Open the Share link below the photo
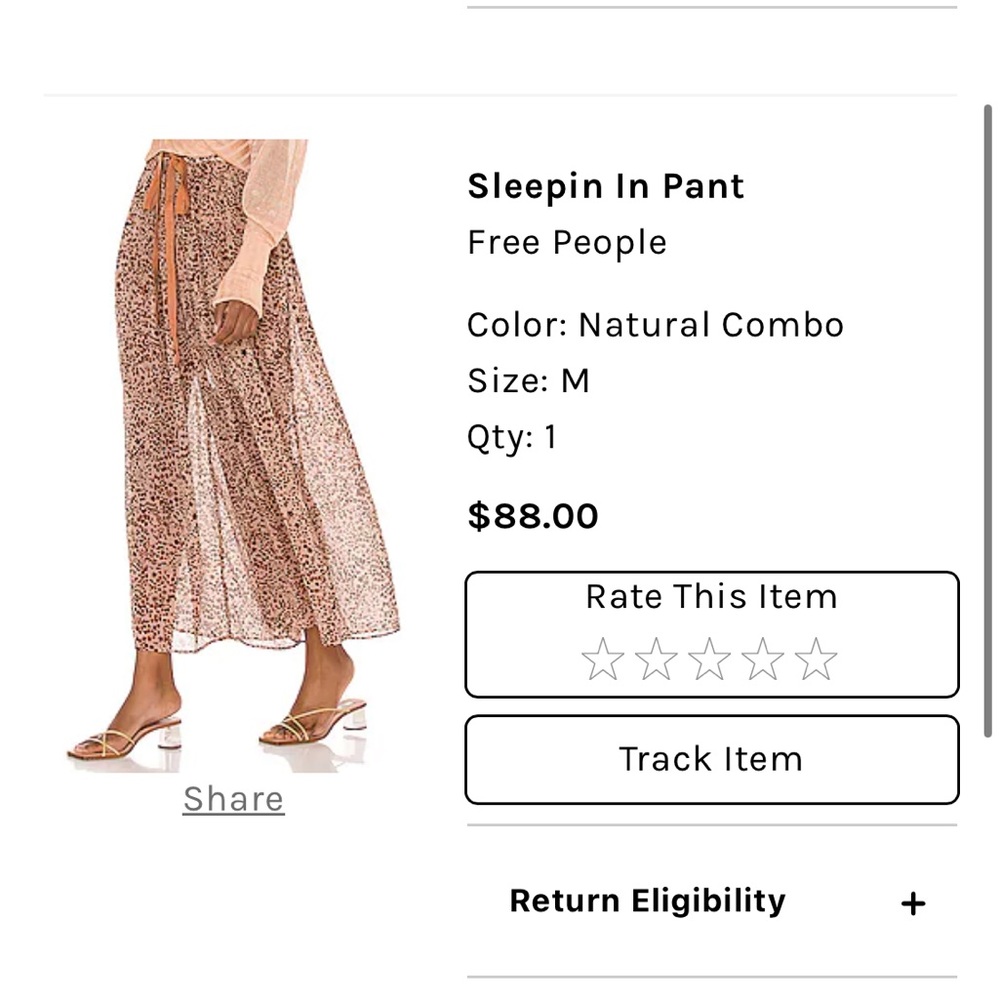 tap(232, 798)
